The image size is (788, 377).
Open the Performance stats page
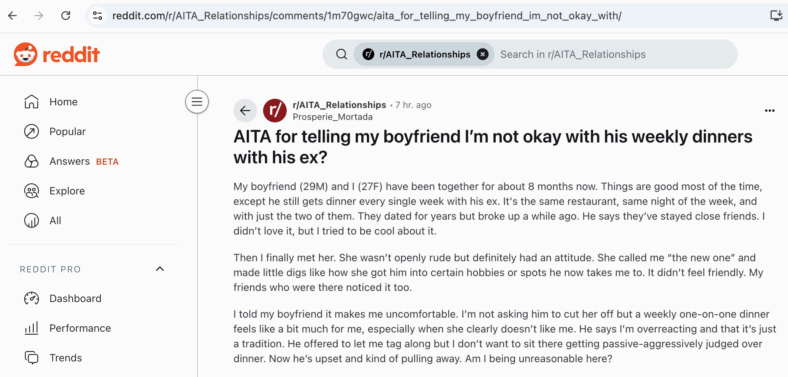point(80,328)
